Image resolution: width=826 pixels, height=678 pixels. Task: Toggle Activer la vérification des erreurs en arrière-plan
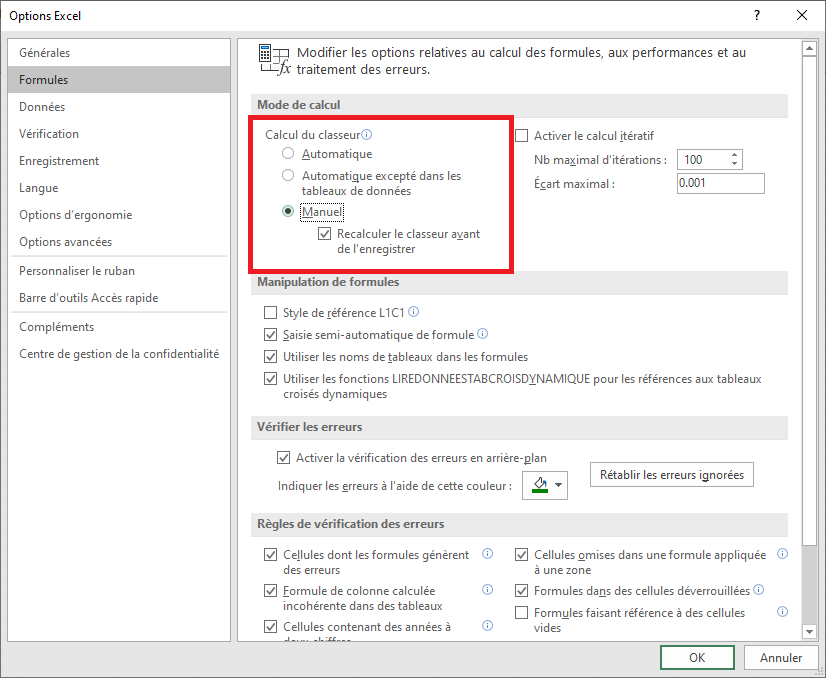click(x=283, y=458)
